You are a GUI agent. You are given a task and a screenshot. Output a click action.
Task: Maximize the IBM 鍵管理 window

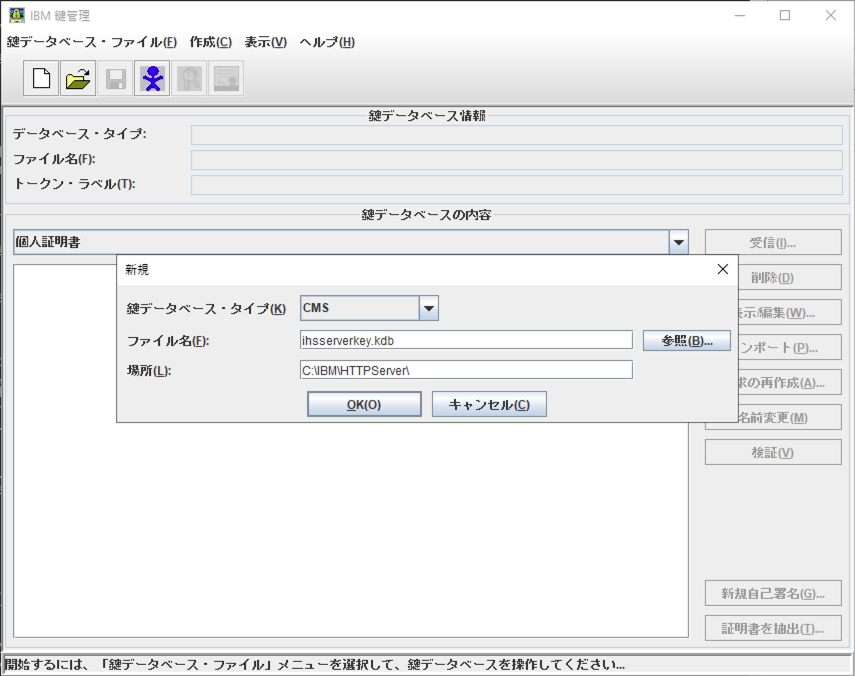click(785, 15)
